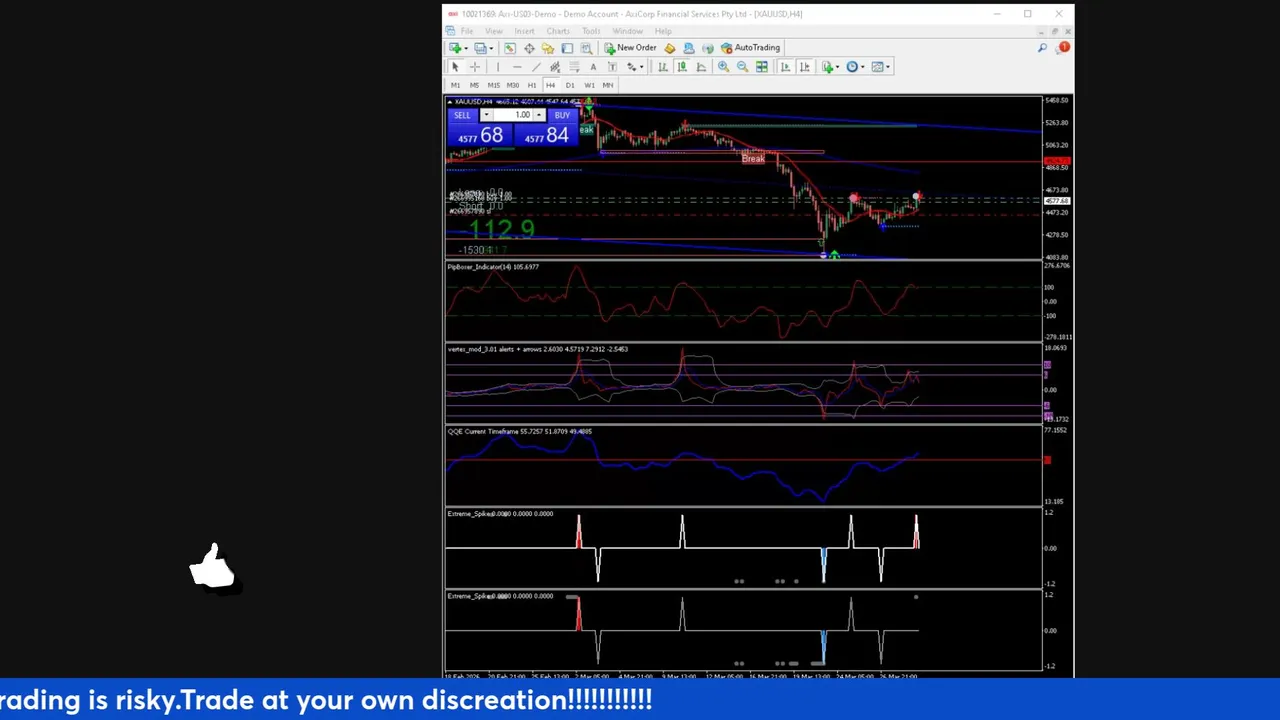The image size is (1280, 720).
Task: Increase lot size with right arrow
Action: (x=539, y=115)
